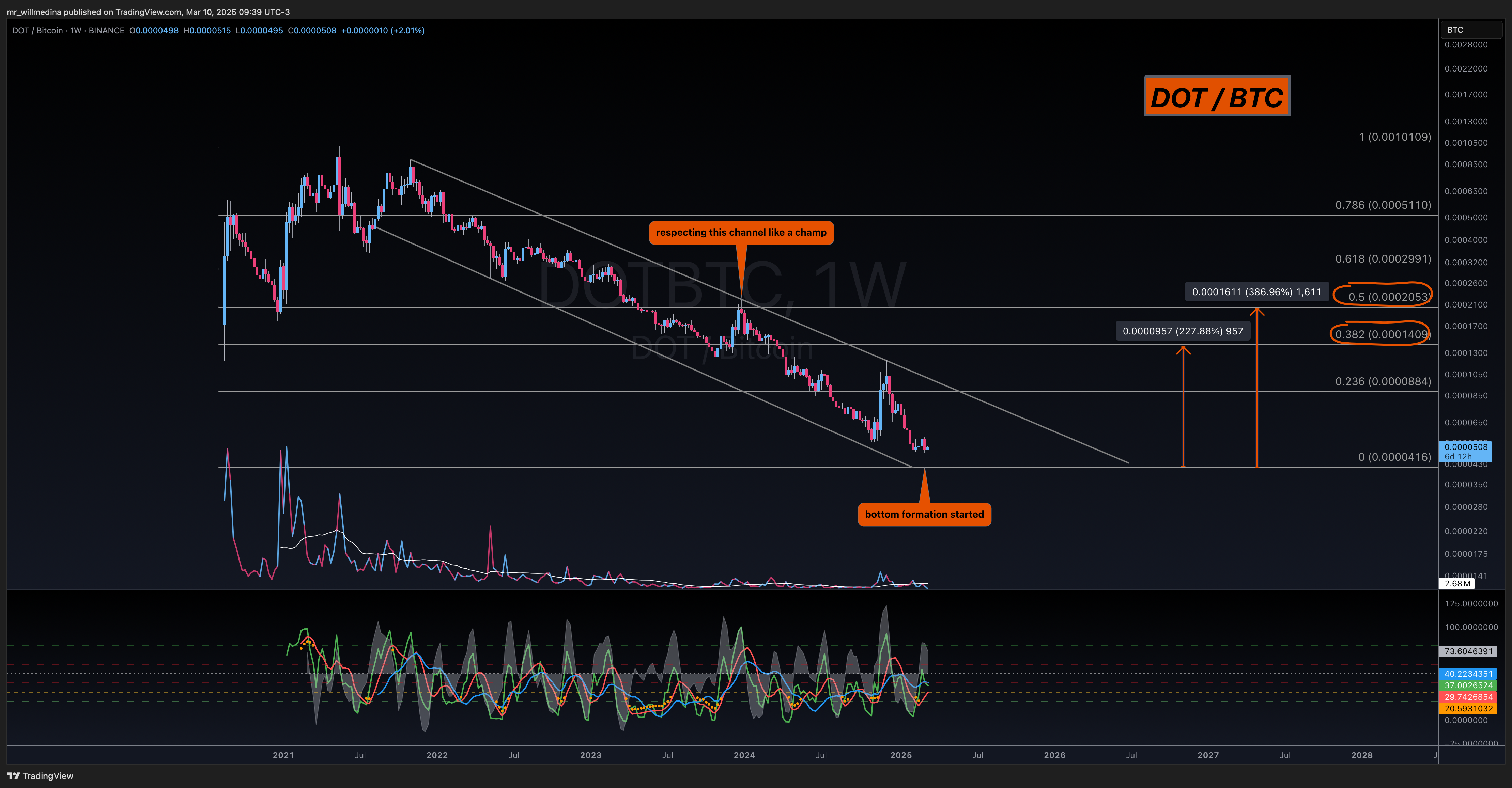The width and height of the screenshot is (1512, 788).
Task: Click the change value +0.0000010 (+2.01%)
Action: click(383, 31)
